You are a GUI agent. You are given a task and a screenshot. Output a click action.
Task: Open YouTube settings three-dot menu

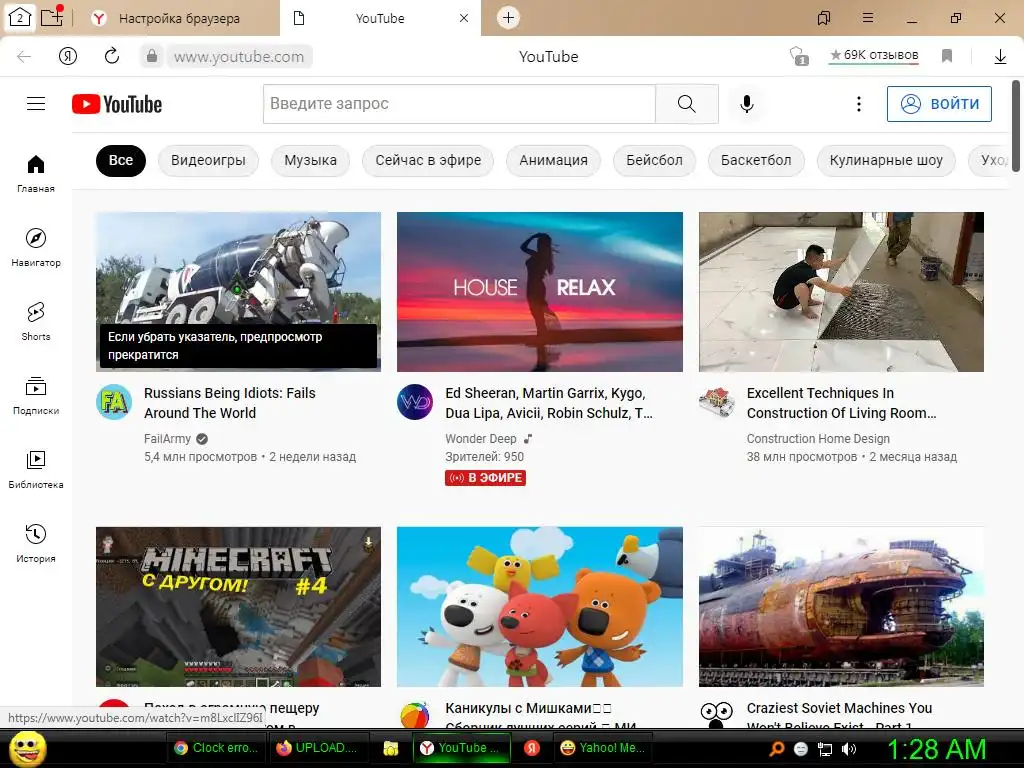point(858,104)
